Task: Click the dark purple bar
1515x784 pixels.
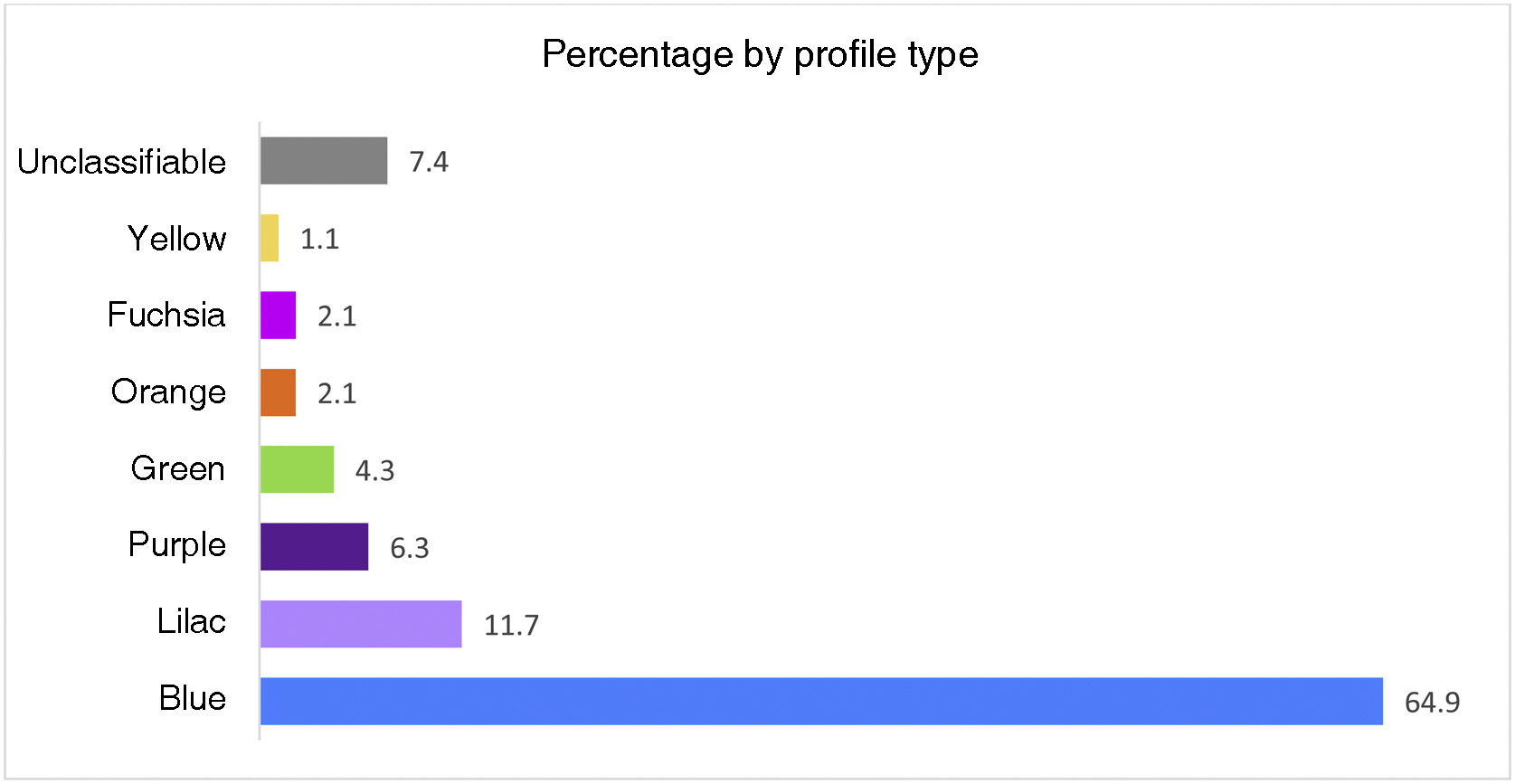Action: (x=314, y=546)
